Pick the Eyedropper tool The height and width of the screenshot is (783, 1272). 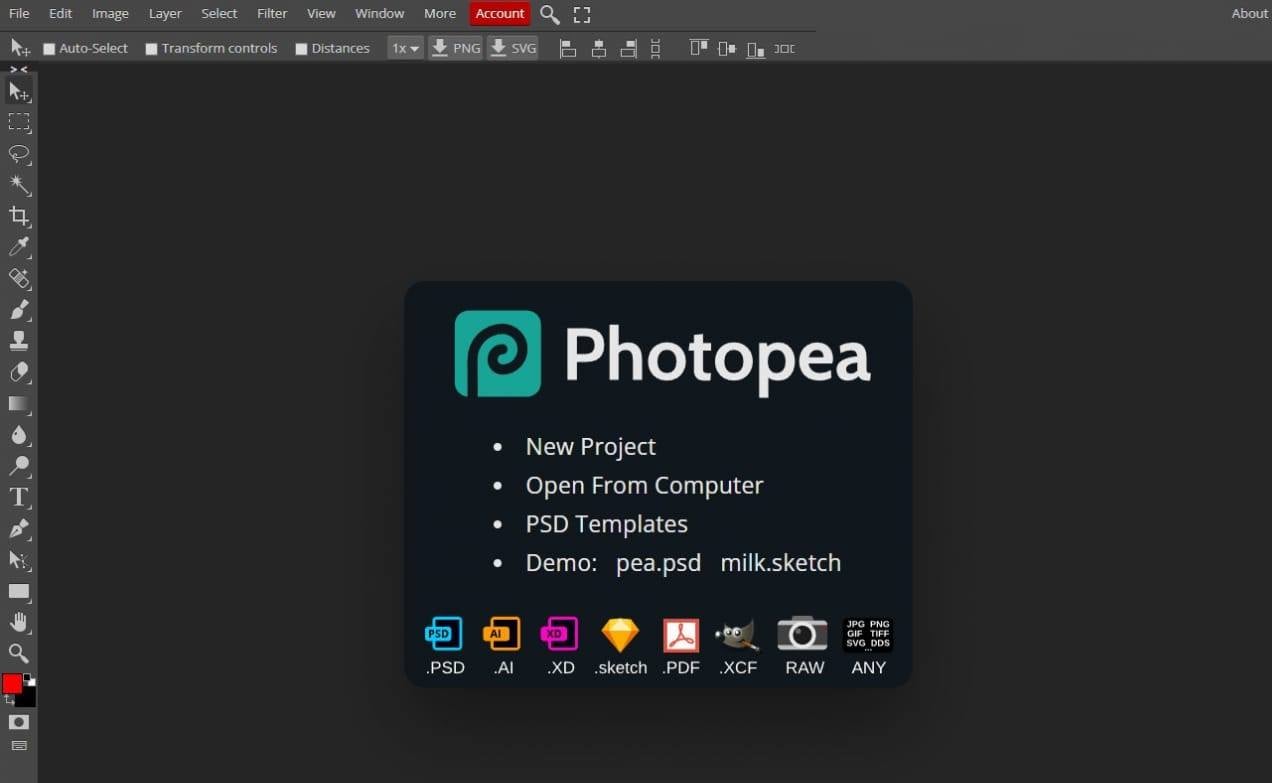(19, 248)
